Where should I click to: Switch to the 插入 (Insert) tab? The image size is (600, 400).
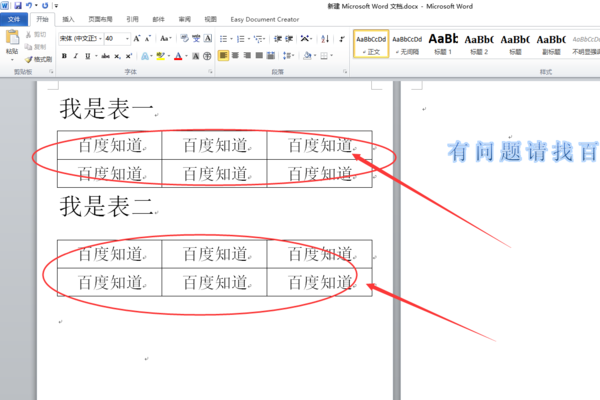[68, 19]
